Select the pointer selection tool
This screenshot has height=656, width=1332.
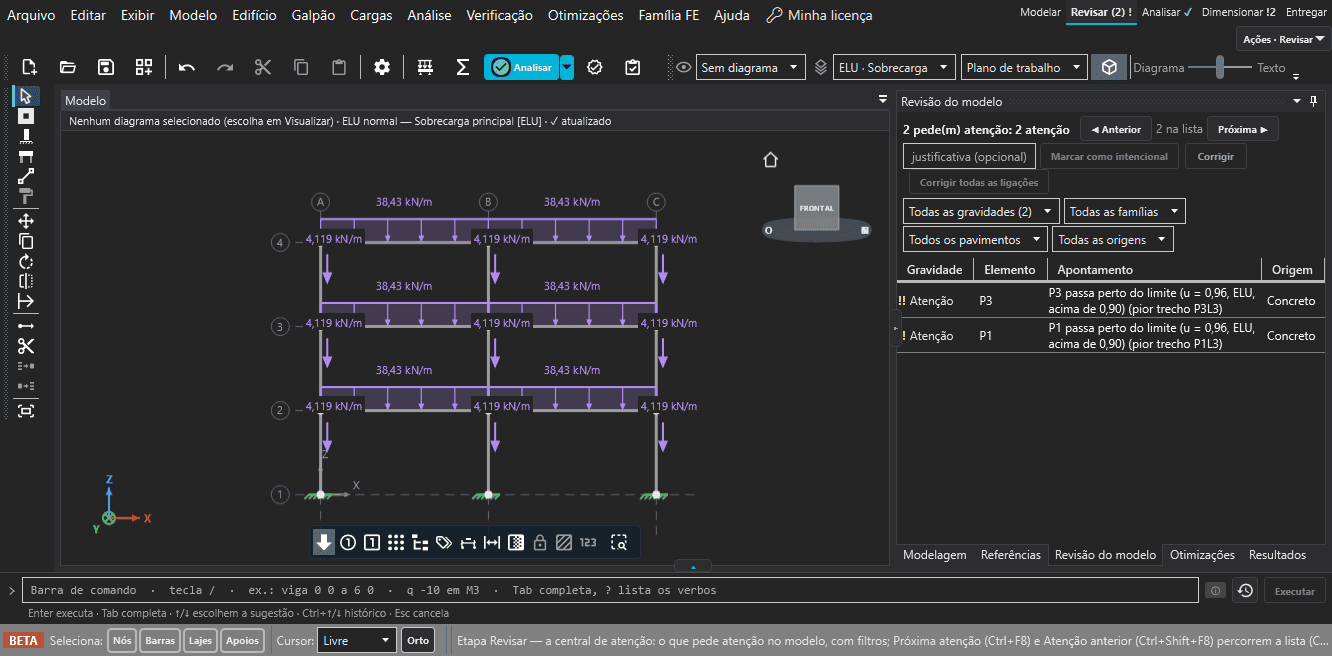pos(26,96)
